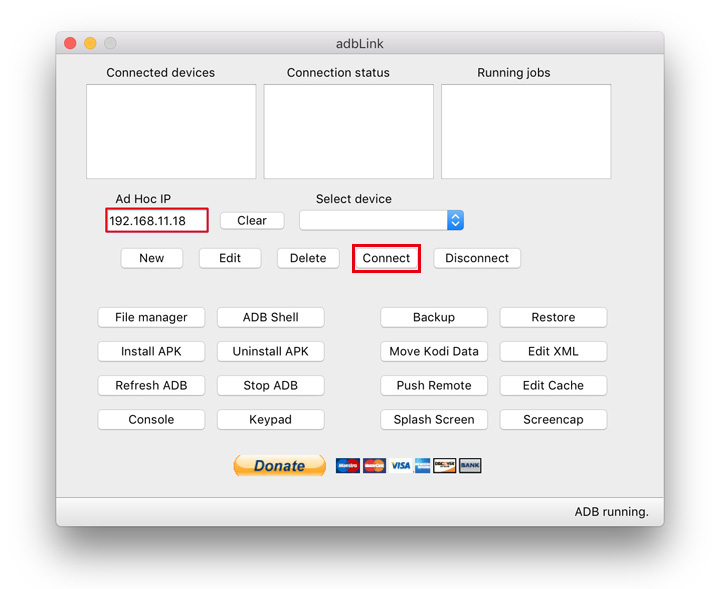Image resolution: width=720 pixels, height=589 pixels.
Task: Click the yellow Donate button
Action: pos(279,466)
